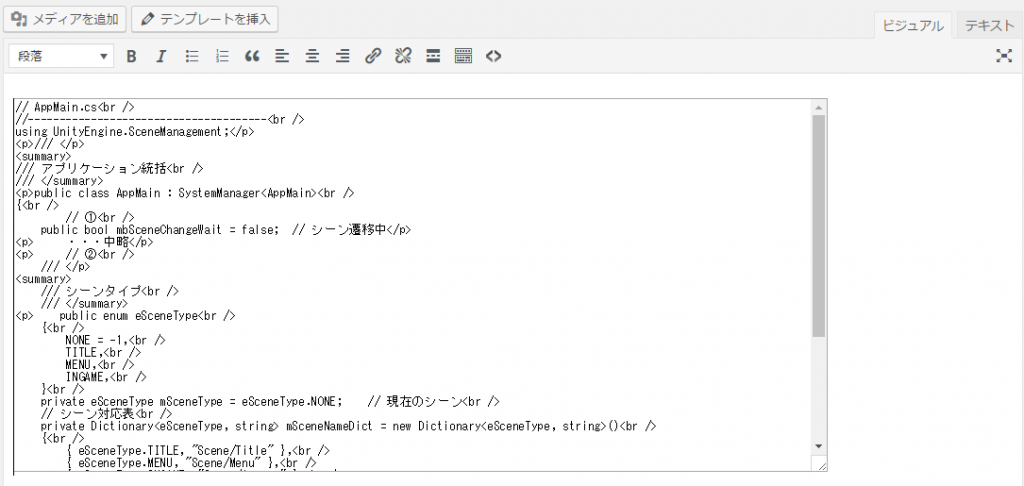Click scrollbar down arrow in code box
Viewport: 1024px width, 486px height.
[819, 446]
